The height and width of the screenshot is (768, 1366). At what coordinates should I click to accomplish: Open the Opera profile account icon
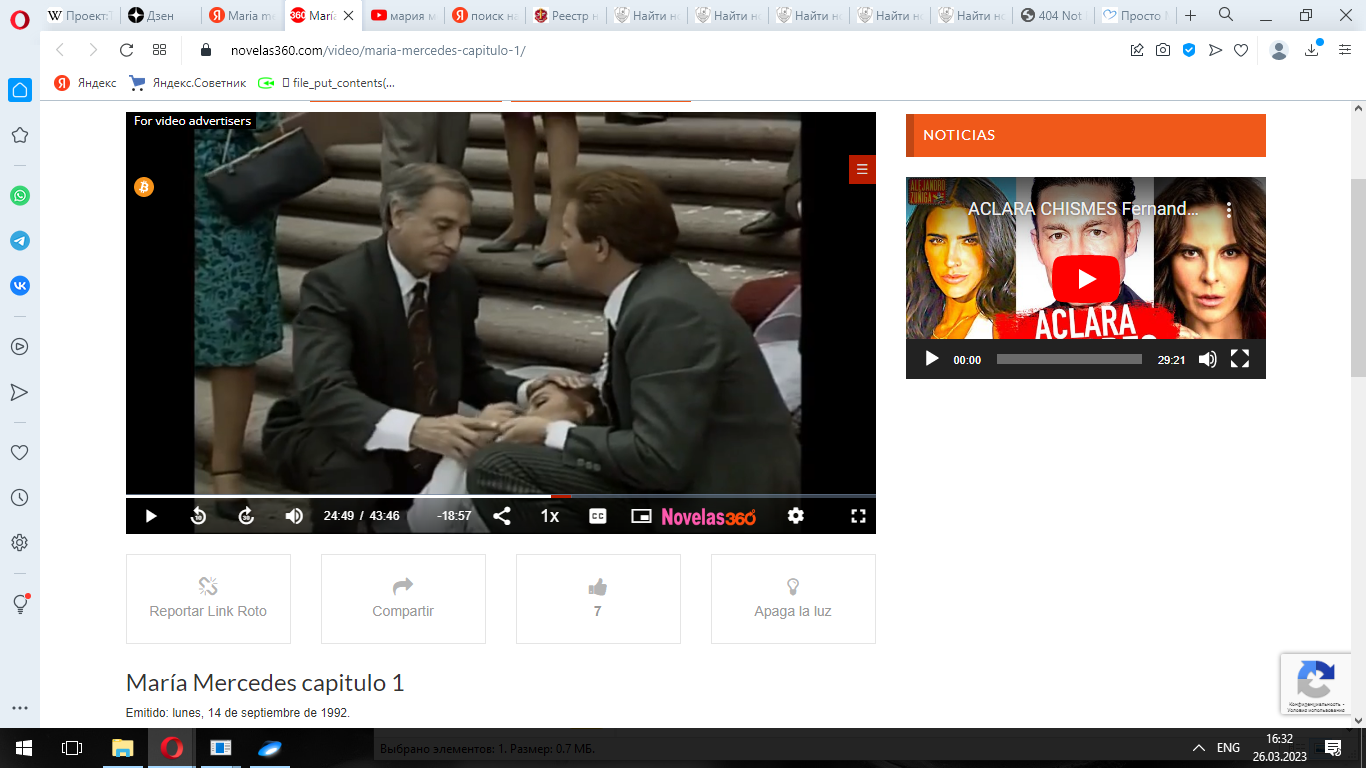click(1279, 50)
